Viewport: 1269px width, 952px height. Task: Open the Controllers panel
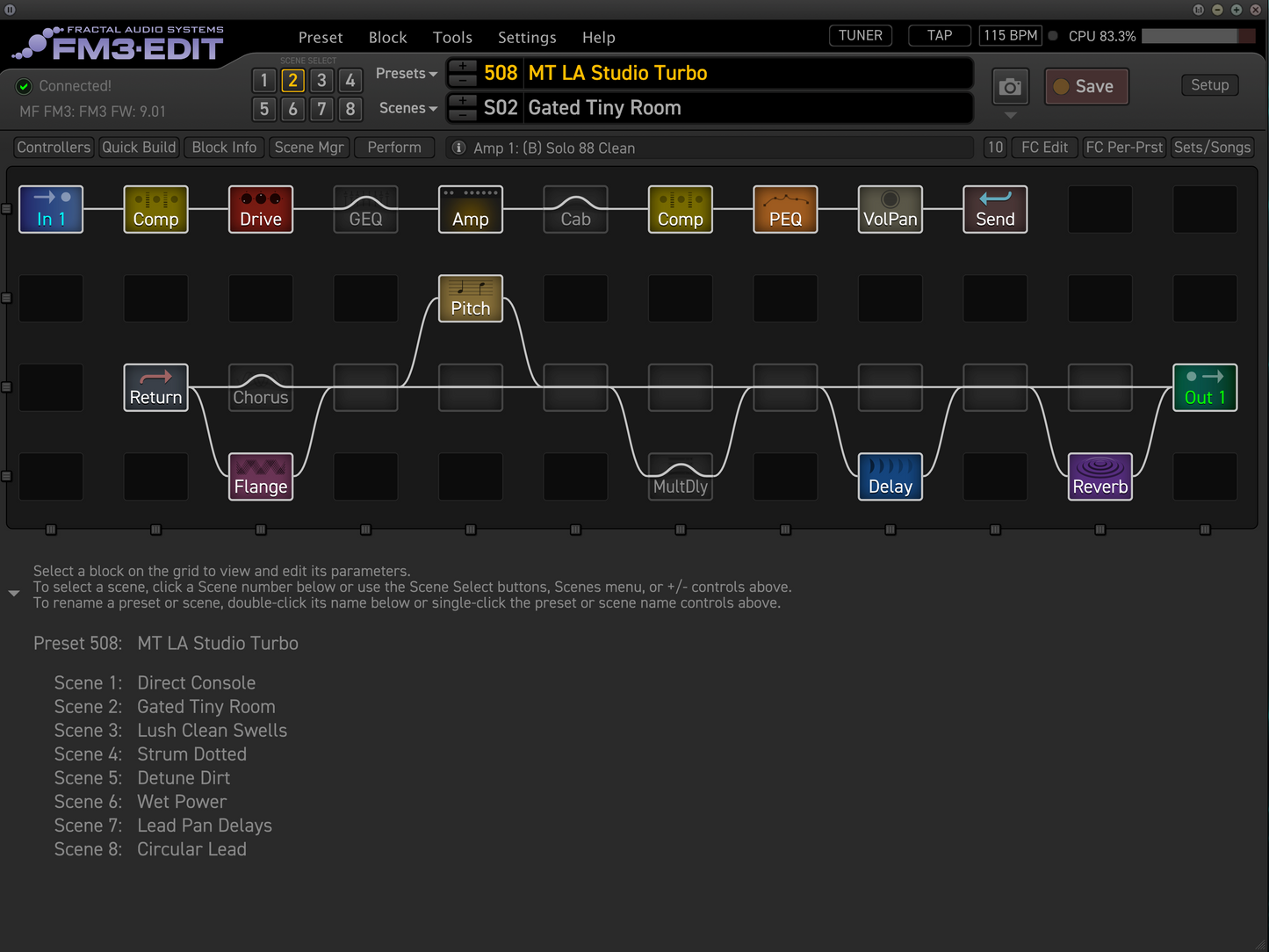[54, 148]
